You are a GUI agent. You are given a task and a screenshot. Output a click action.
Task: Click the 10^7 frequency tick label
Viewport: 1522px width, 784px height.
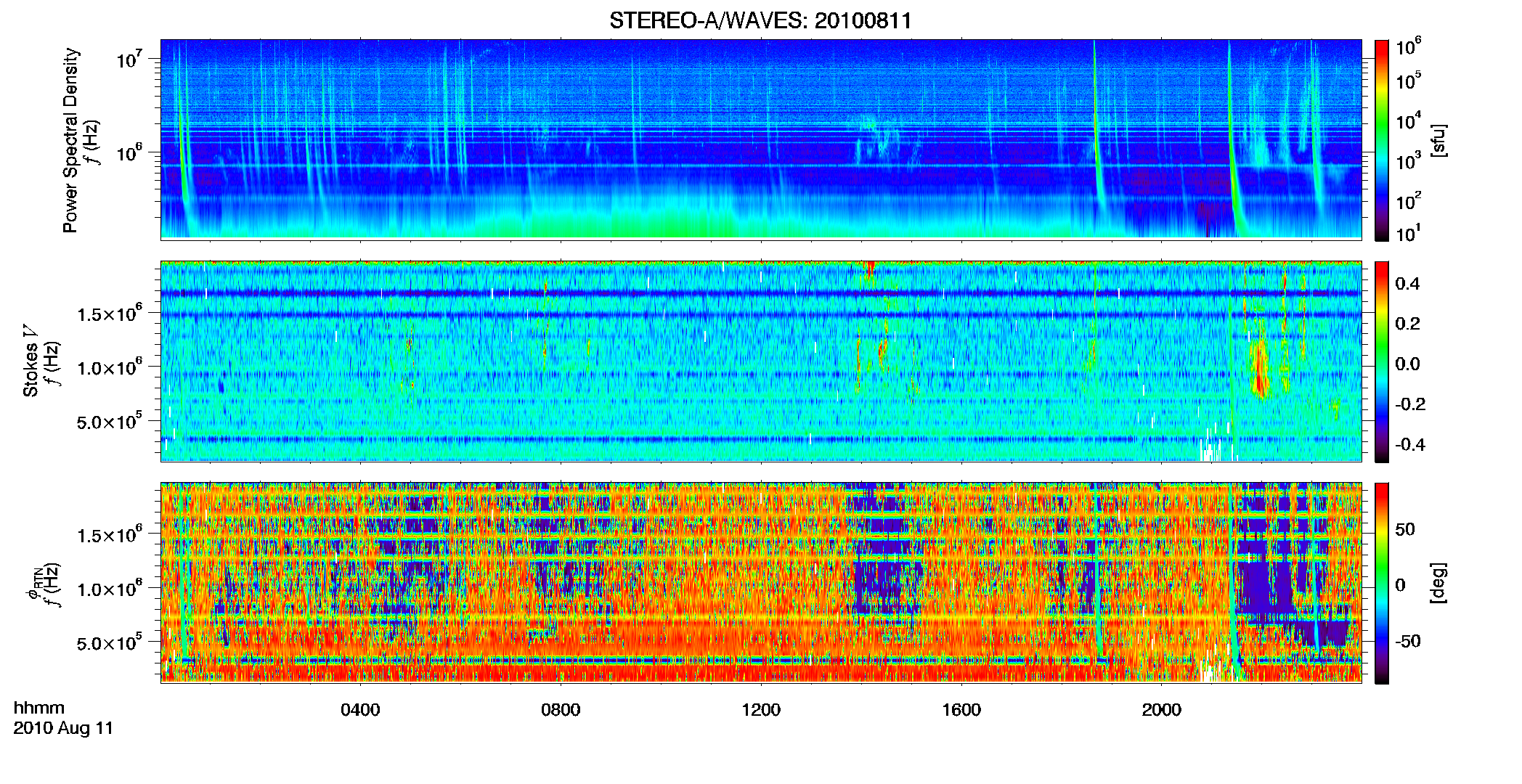tap(128, 58)
